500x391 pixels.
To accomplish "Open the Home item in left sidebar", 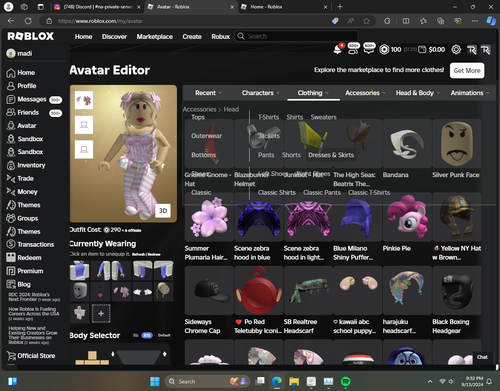I will 21,73.
